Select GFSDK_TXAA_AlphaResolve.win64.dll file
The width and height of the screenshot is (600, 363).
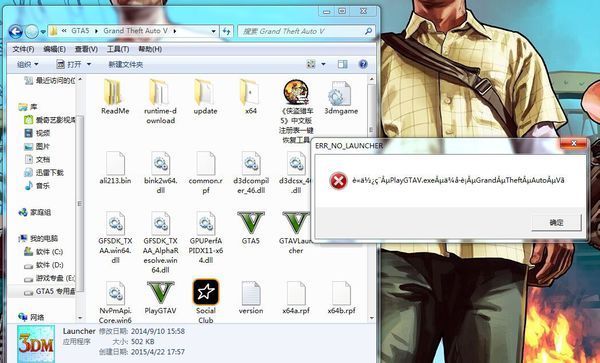[160, 242]
